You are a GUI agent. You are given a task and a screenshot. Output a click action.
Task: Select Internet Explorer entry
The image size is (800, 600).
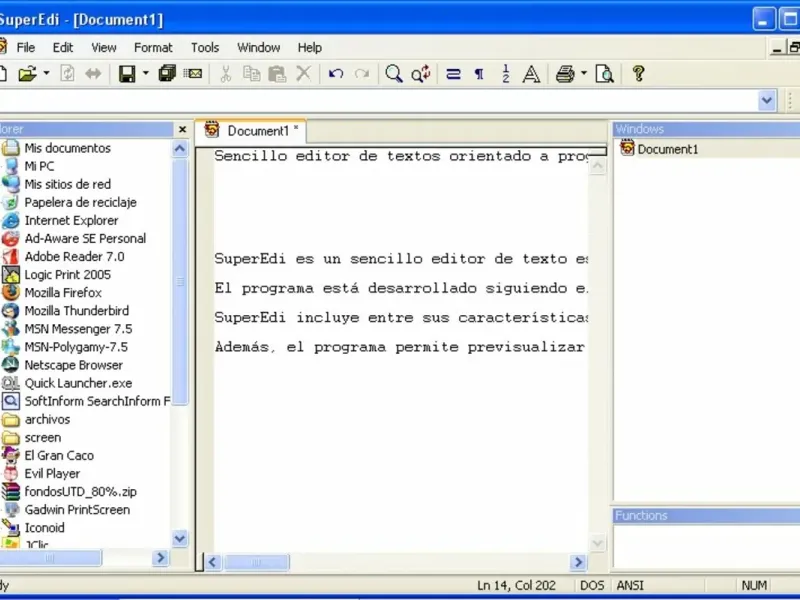71,220
